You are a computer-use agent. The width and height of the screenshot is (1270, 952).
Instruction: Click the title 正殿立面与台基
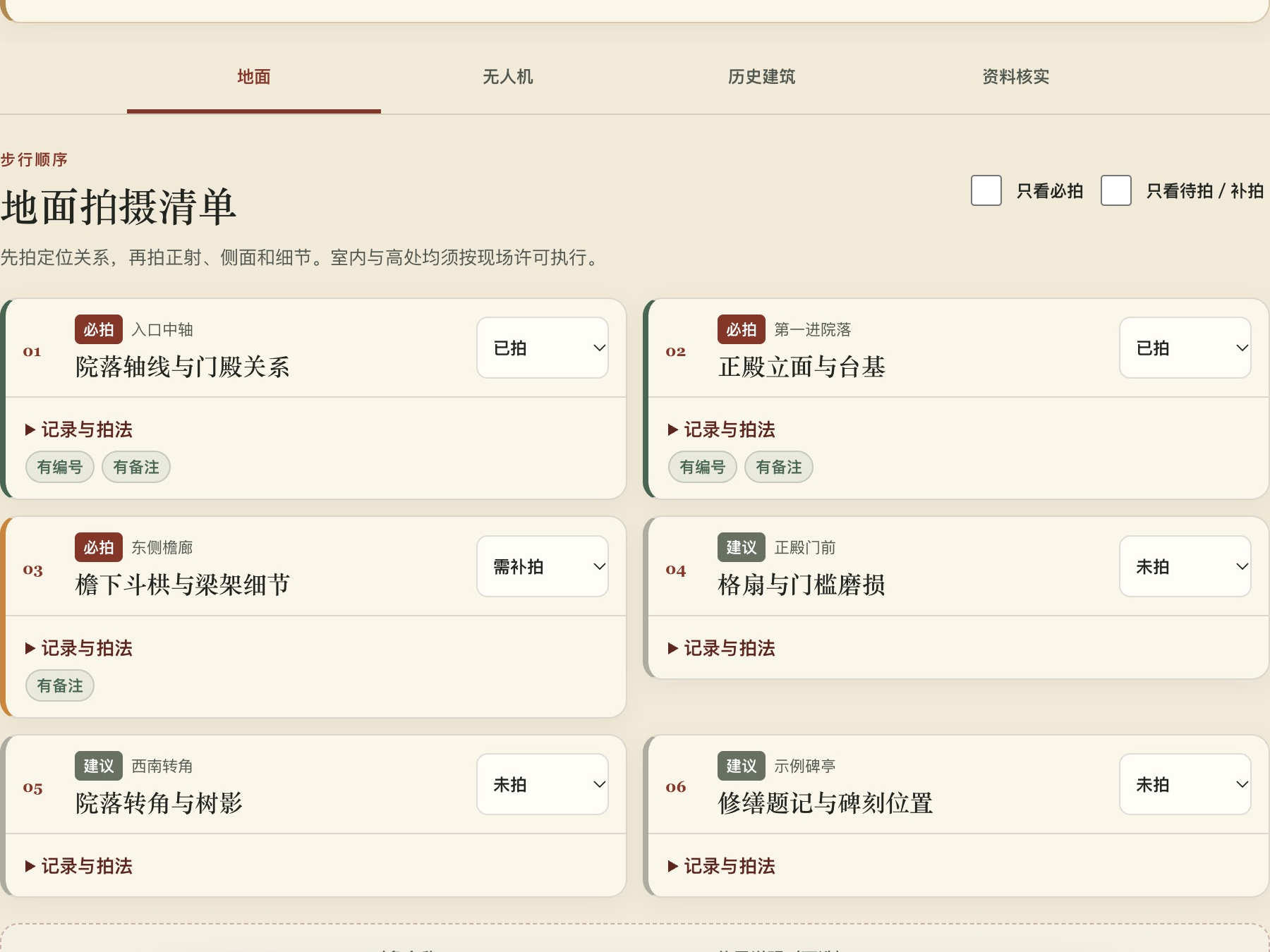click(802, 367)
